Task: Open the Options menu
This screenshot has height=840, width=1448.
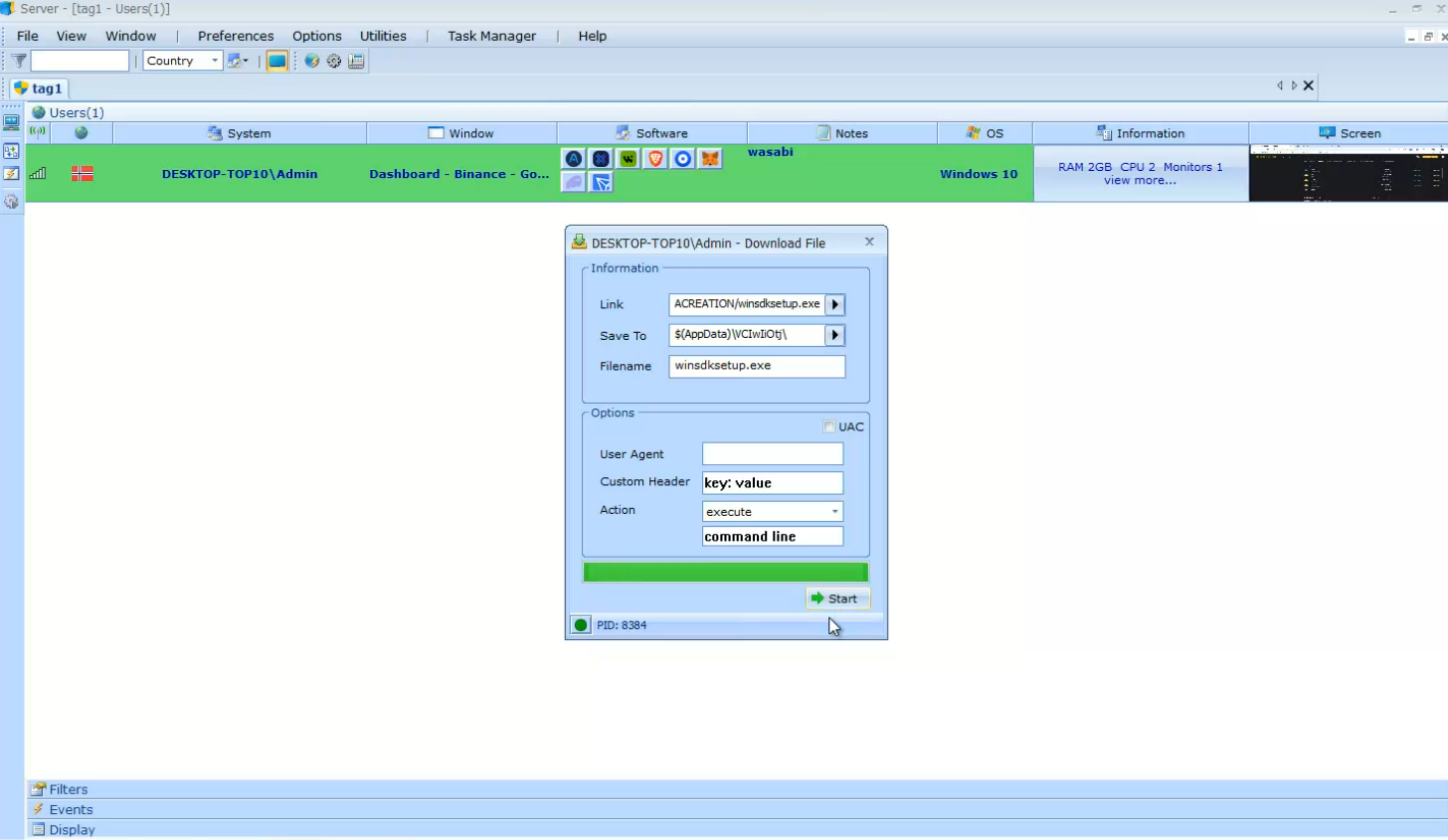Action: pos(317,36)
